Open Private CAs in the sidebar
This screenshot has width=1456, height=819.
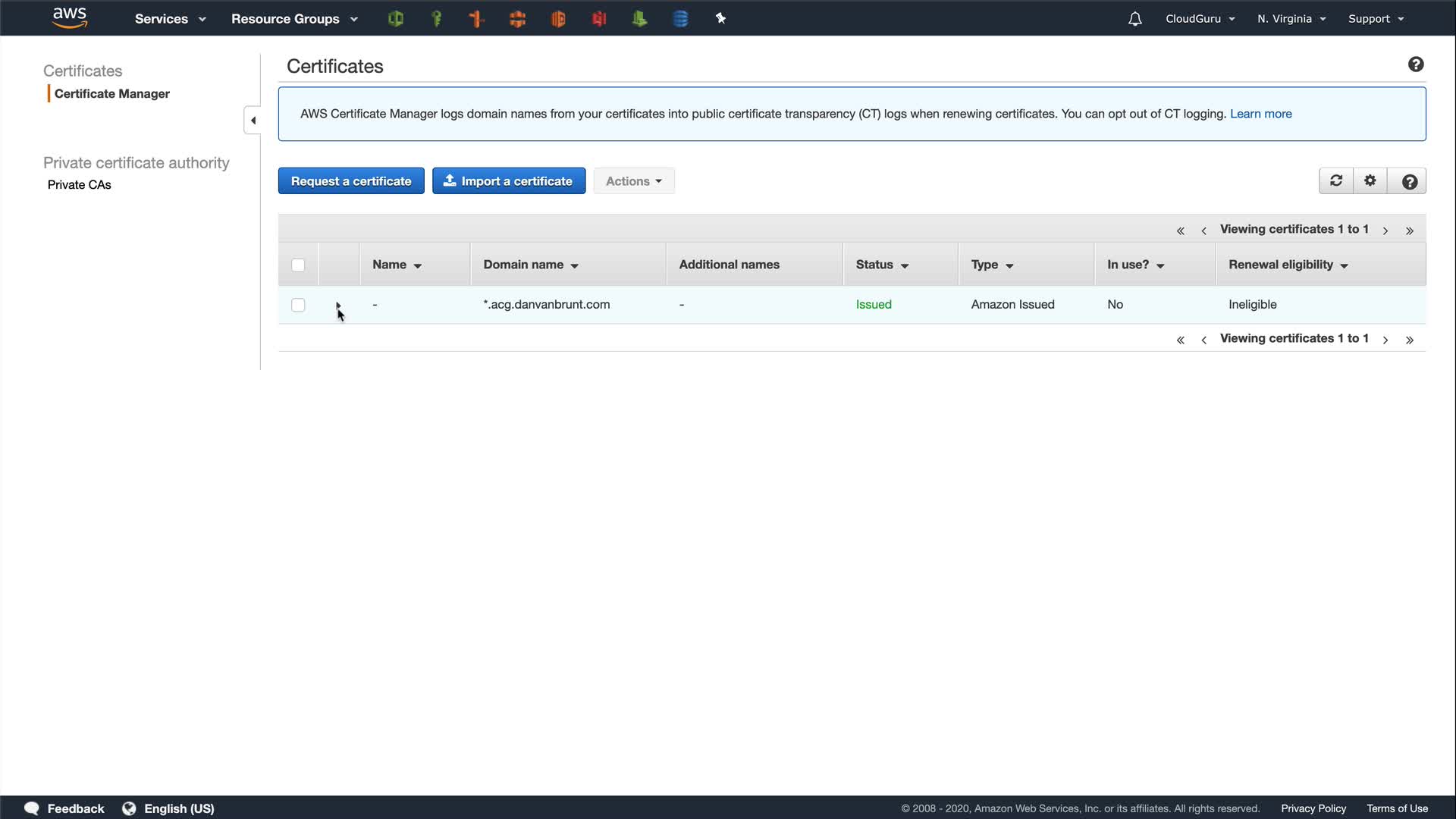coord(79,185)
